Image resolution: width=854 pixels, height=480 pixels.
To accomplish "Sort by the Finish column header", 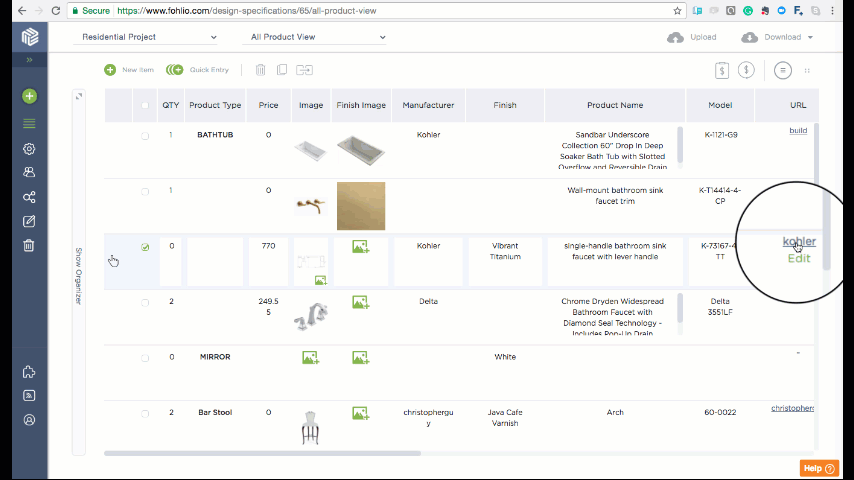I will [505, 105].
